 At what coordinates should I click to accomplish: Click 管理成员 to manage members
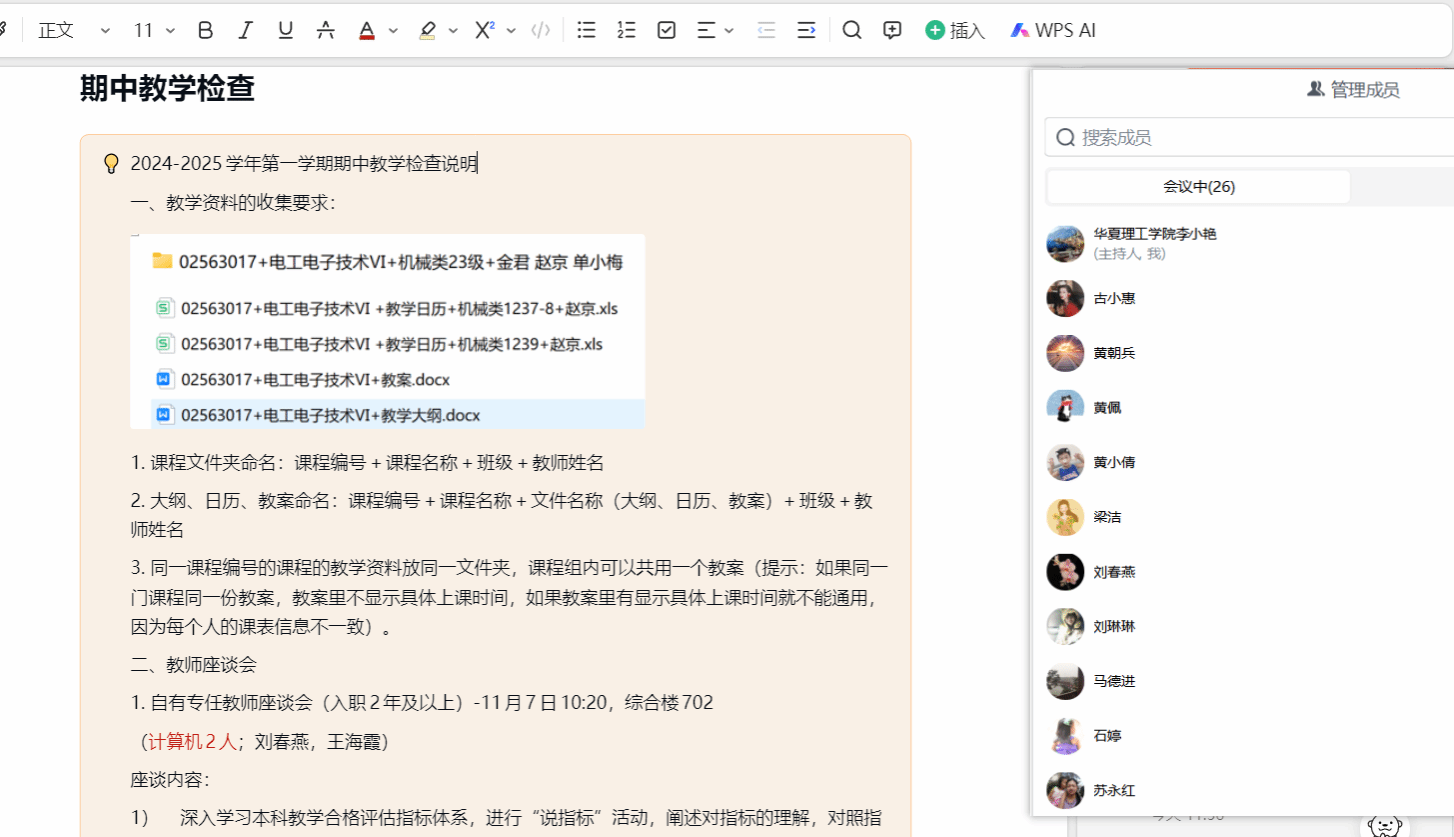(1353, 90)
